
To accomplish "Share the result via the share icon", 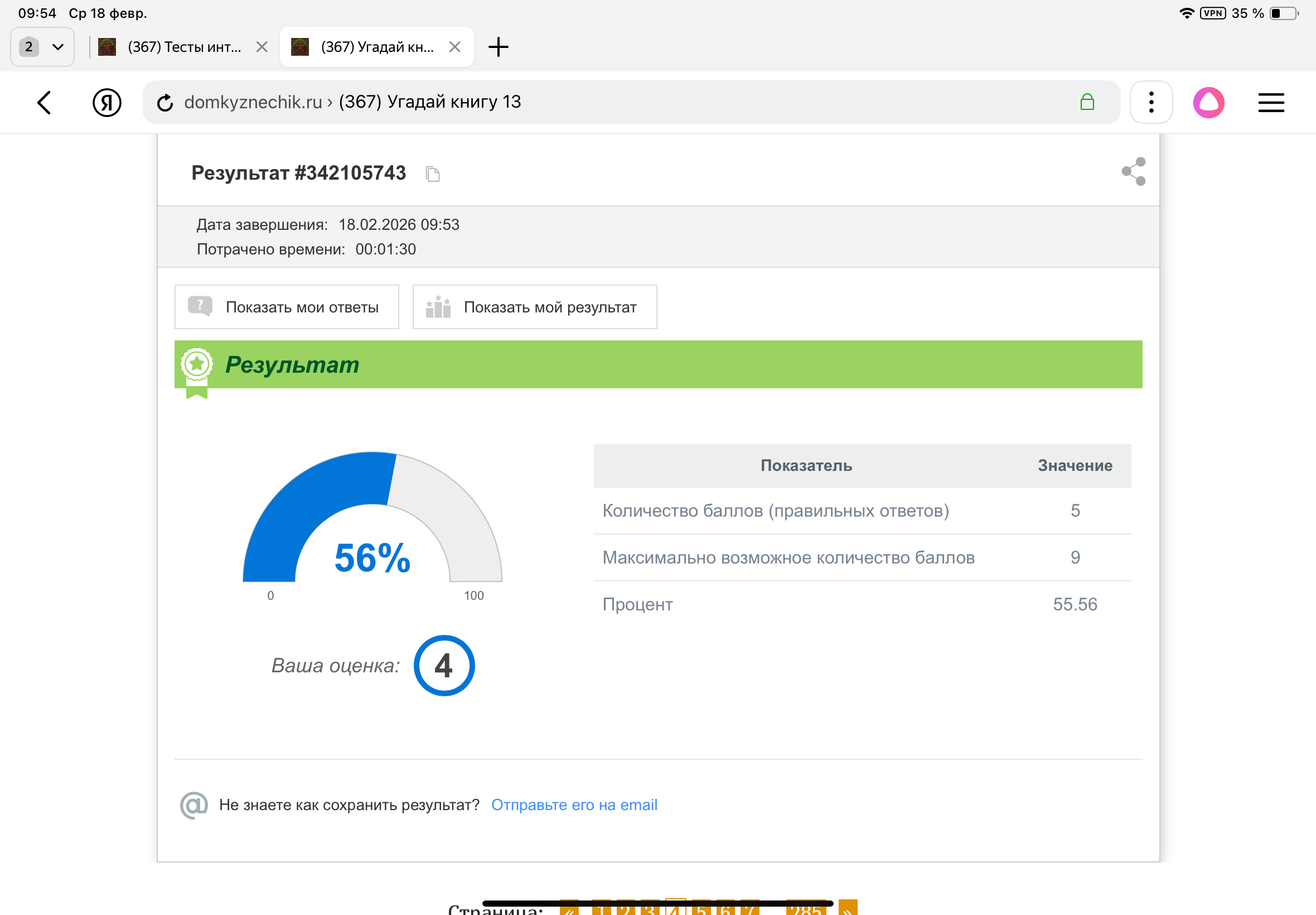I will tap(1133, 171).
